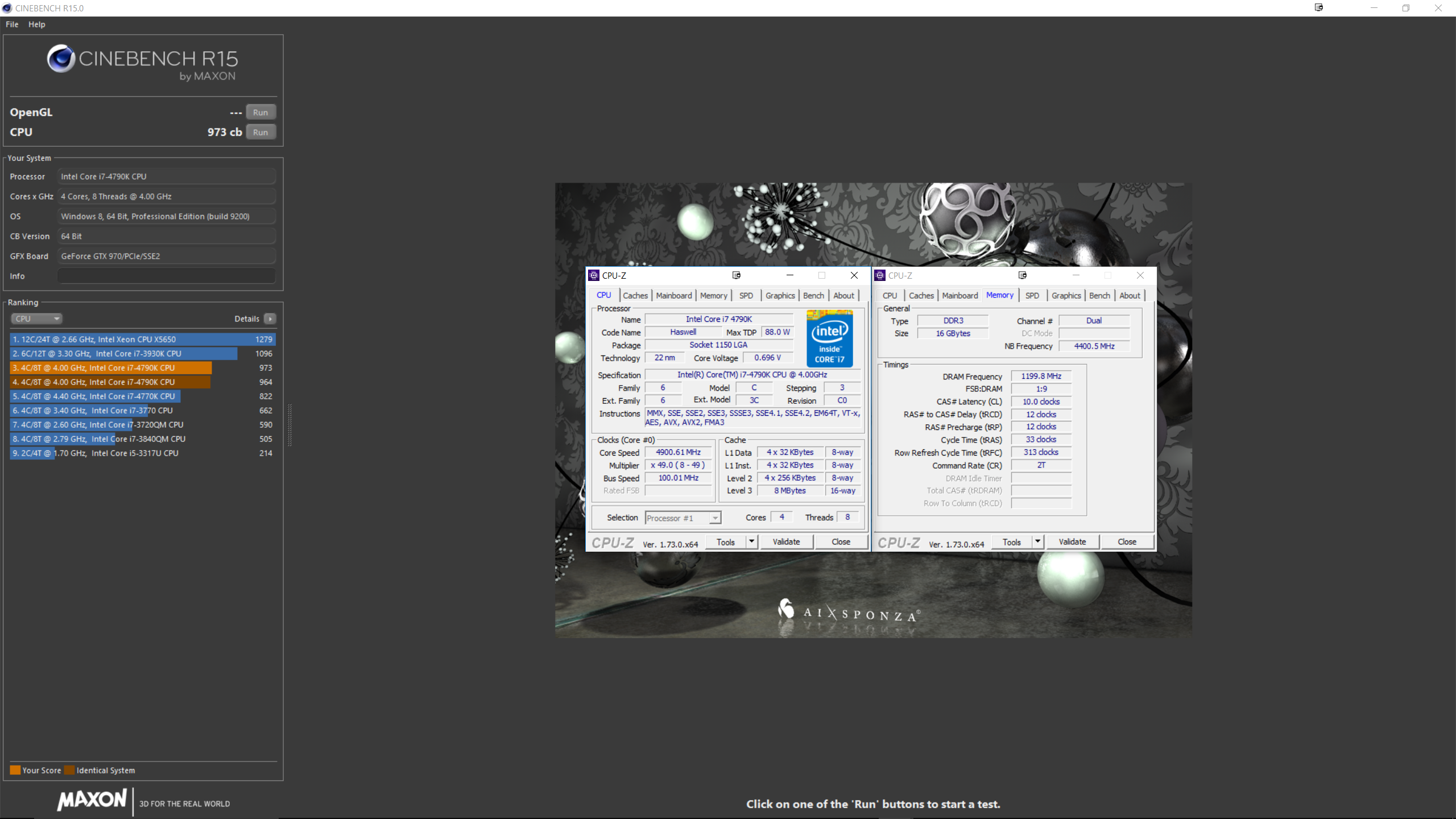
Task: Open About tab in right CPU-Z window
Action: (1130, 295)
